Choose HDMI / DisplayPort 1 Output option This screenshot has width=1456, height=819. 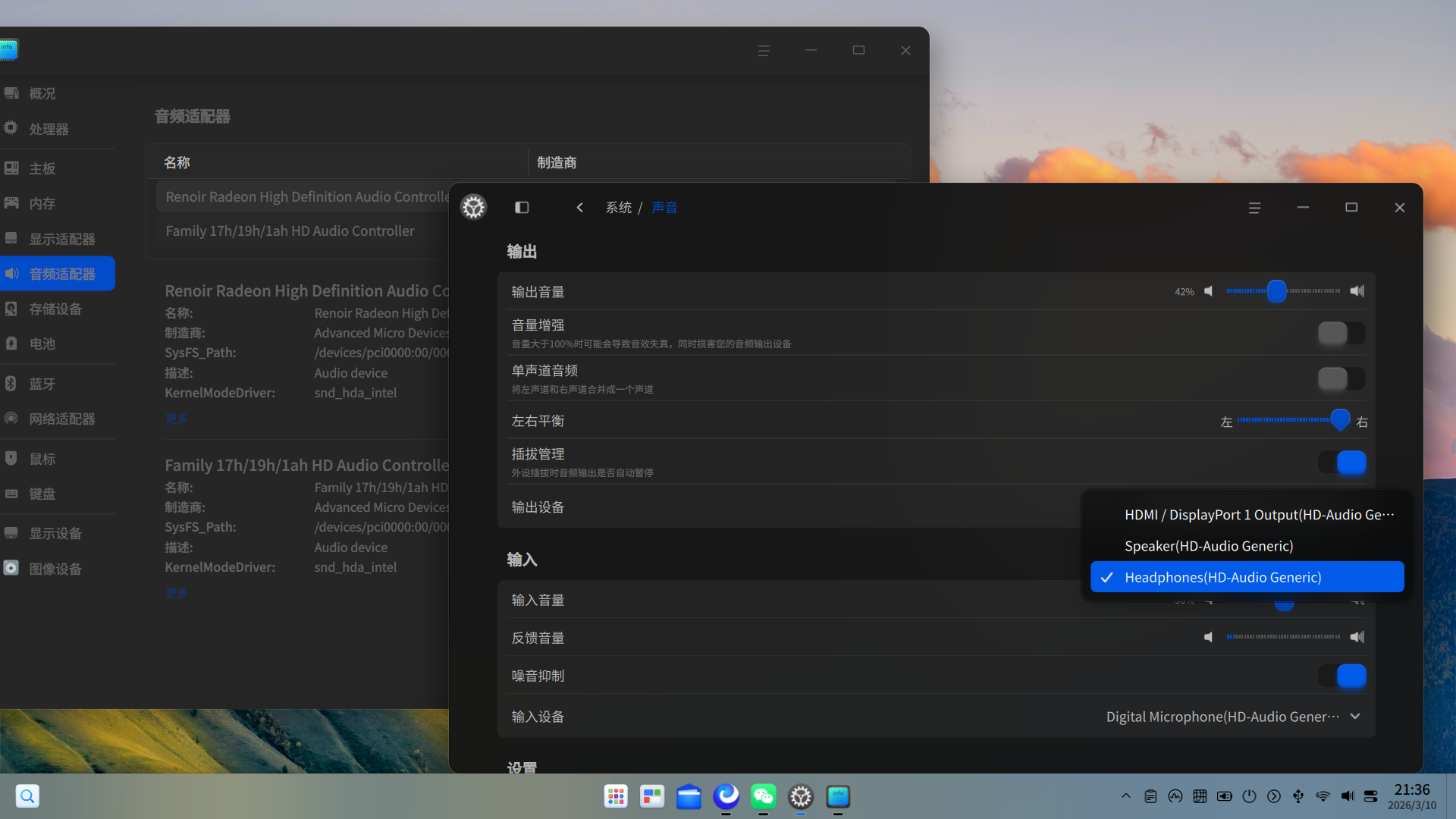pos(1259,515)
